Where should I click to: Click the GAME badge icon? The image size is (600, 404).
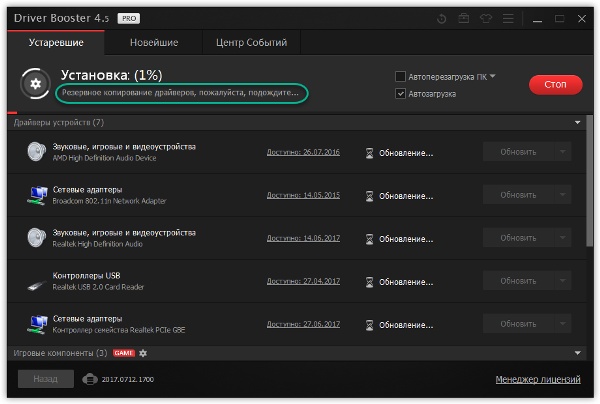(x=124, y=353)
